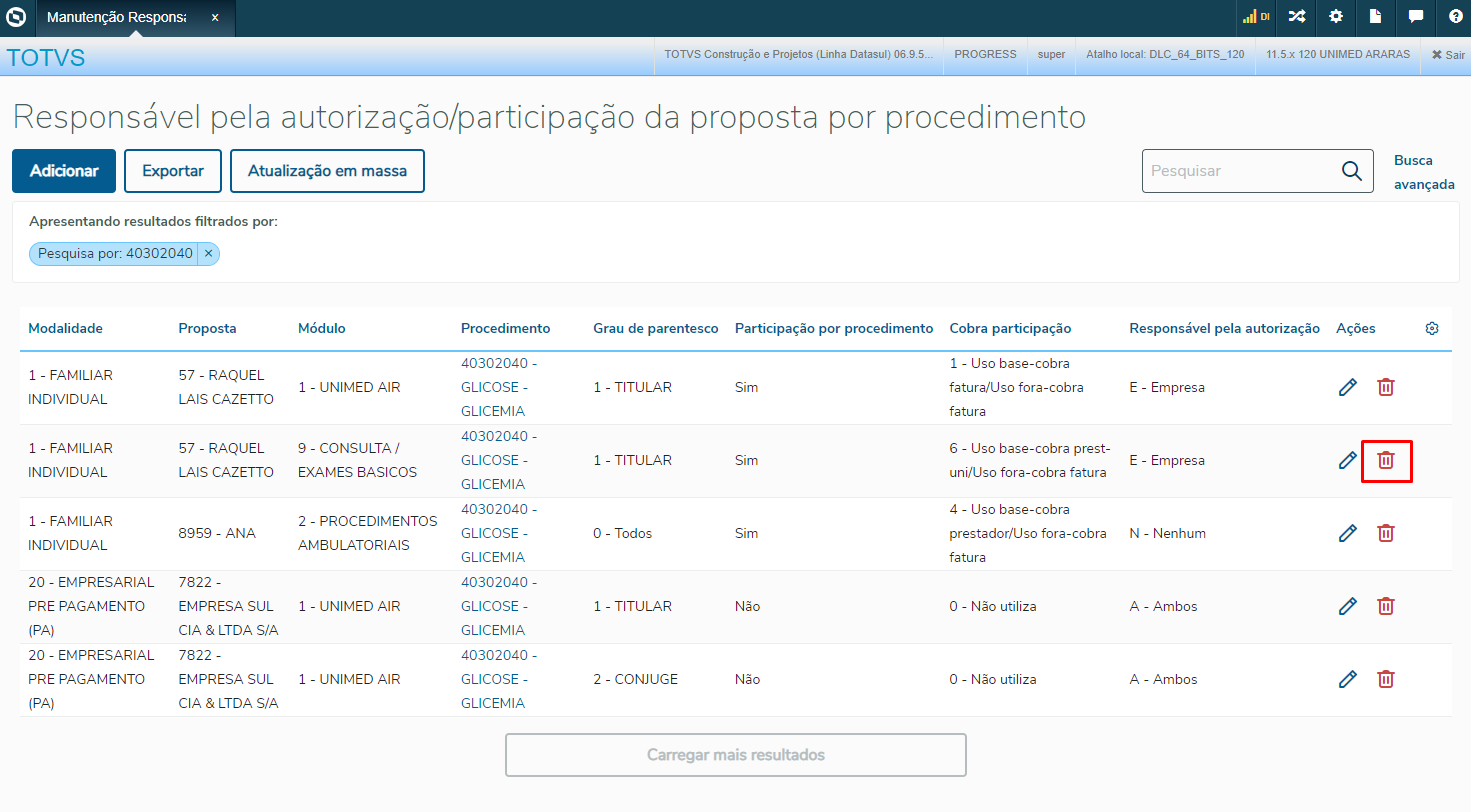This screenshot has width=1471, height=812.
Task: Open Busca avançada link
Action: click(x=1424, y=172)
